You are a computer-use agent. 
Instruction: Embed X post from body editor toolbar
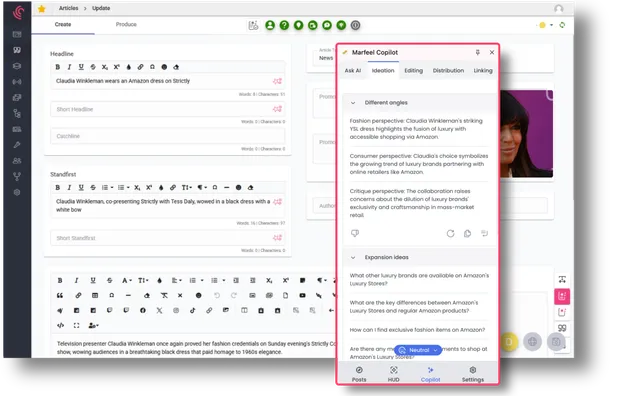[x=159, y=310]
